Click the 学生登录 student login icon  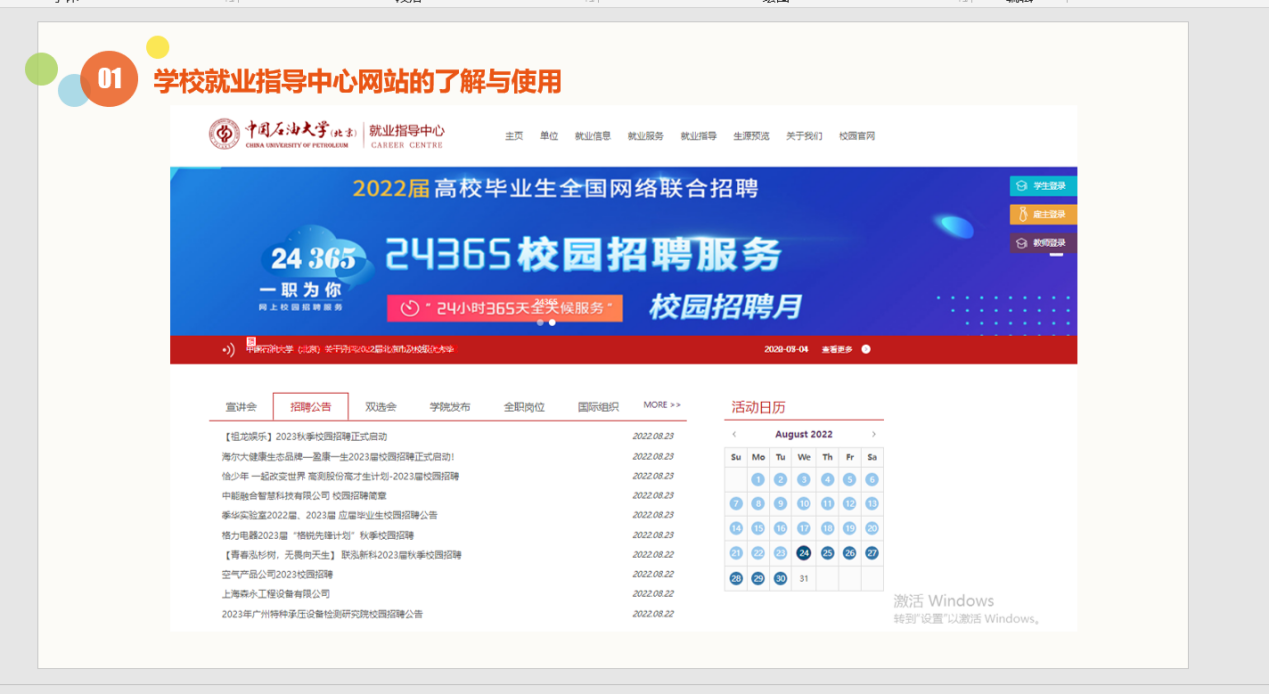pos(1020,186)
